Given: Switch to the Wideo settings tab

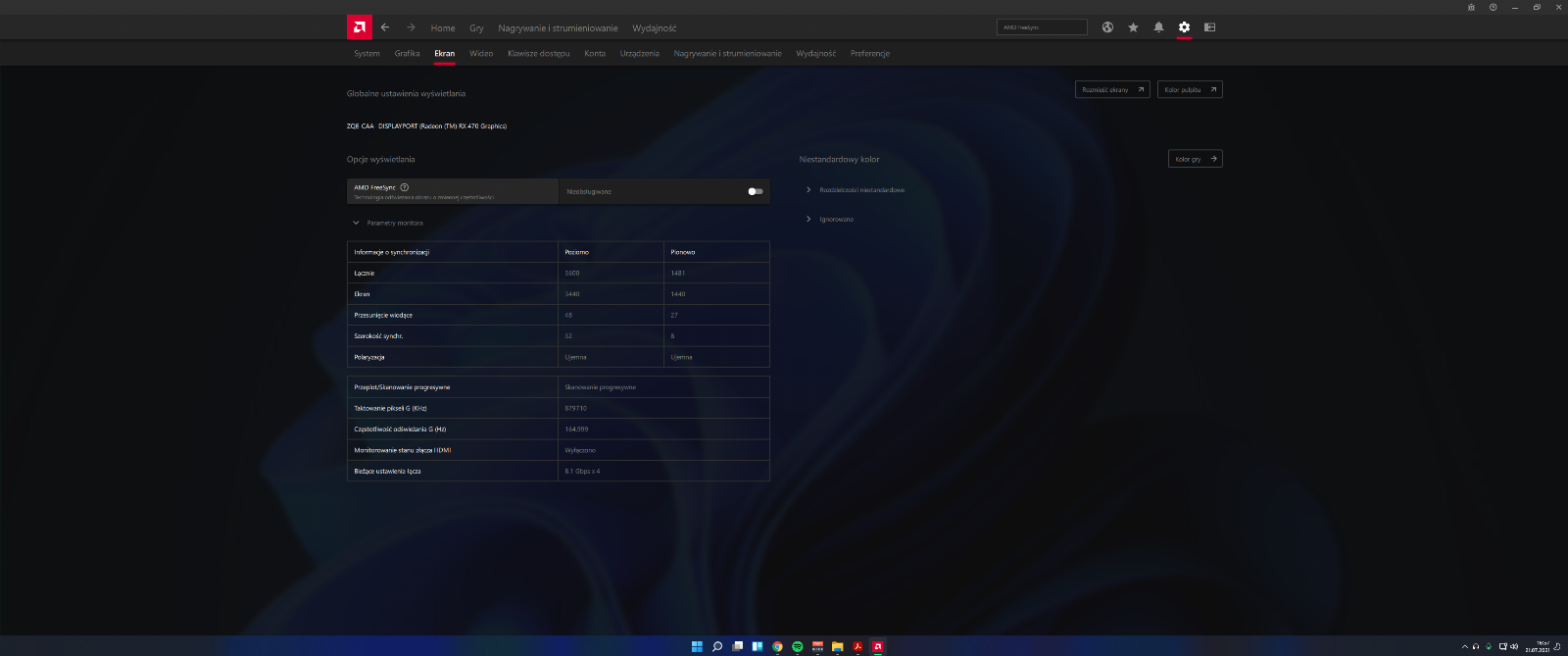Looking at the screenshot, I should pyautogui.click(x=481, y=54).
